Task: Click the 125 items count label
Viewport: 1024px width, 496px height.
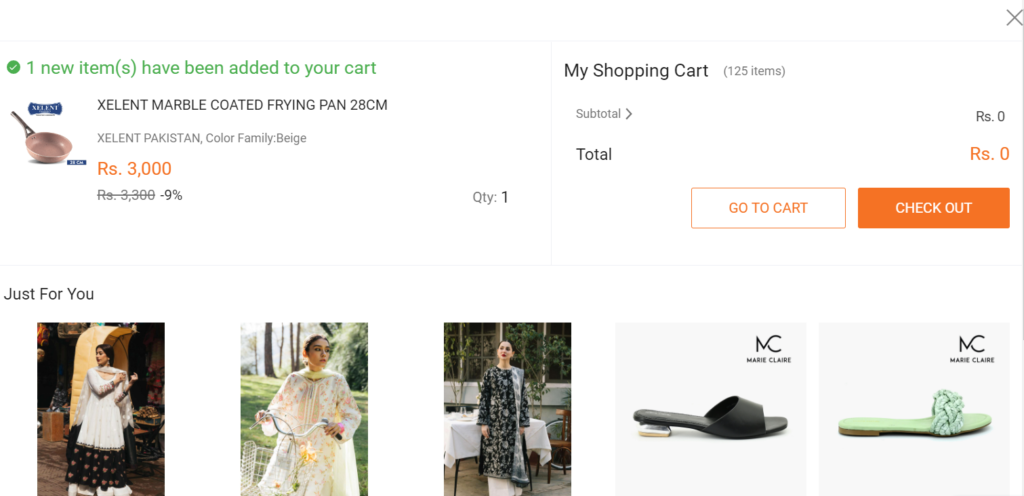Action: [754, 71]
